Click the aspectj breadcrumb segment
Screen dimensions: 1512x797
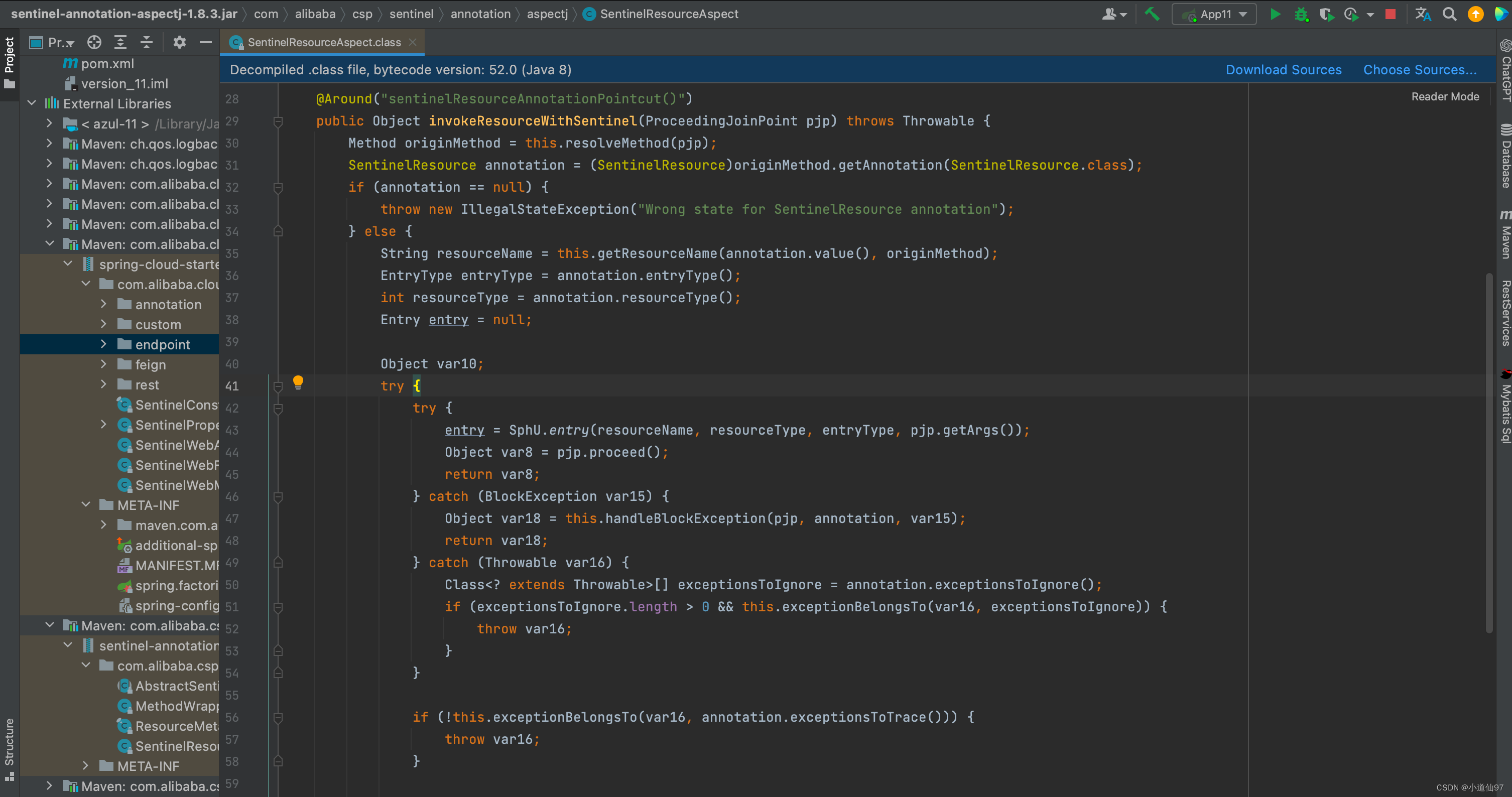[x=547, y=14]
